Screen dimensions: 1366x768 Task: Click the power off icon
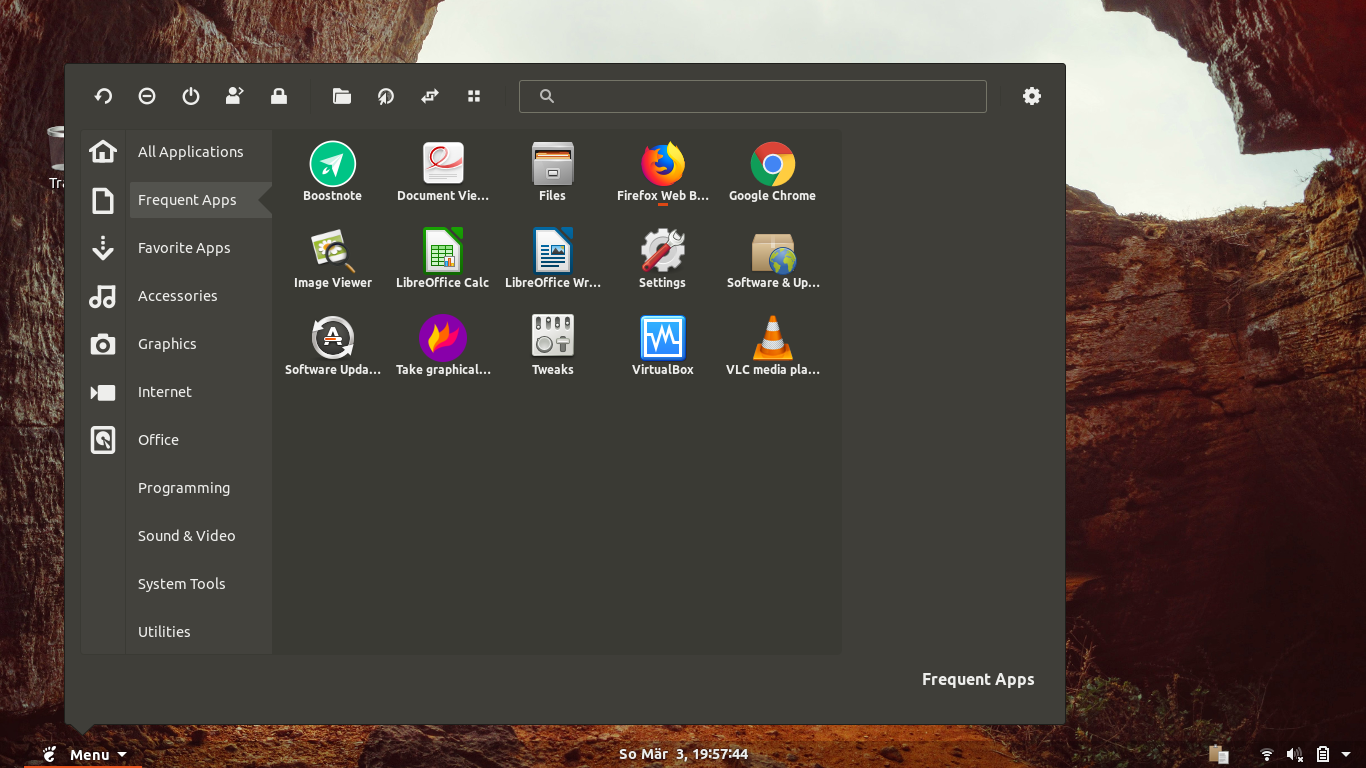click(191, 96)
